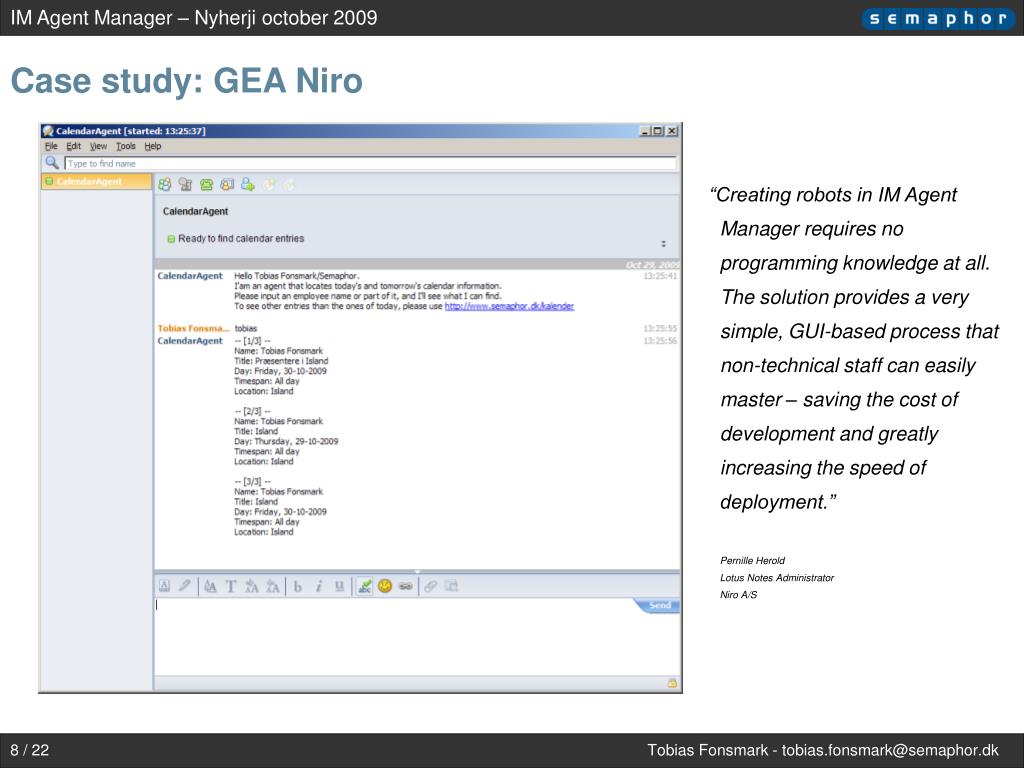Open the Help menu
This screenshot has height=768, width=1024.
pos(152,146)
